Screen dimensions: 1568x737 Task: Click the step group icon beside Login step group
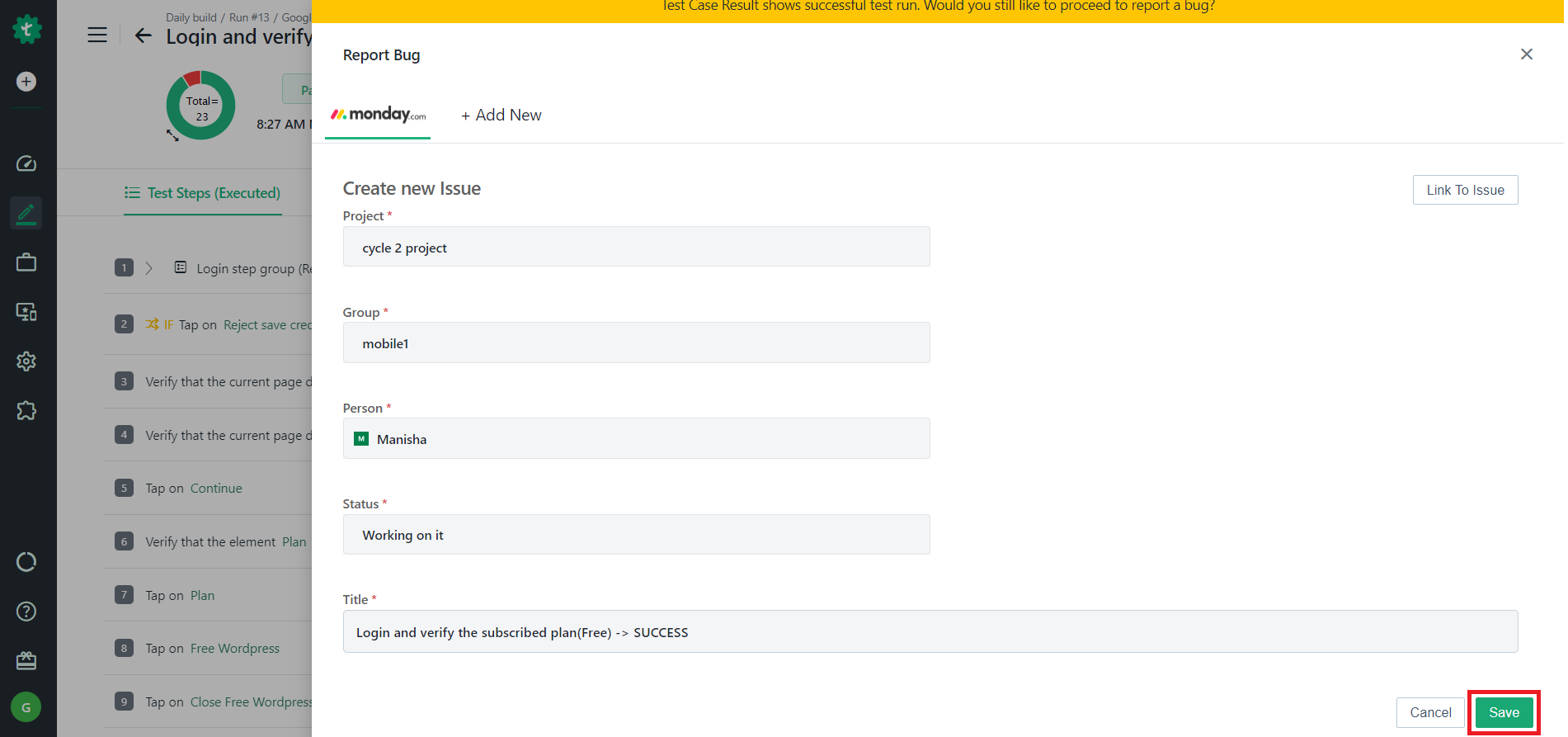(181, 267)
